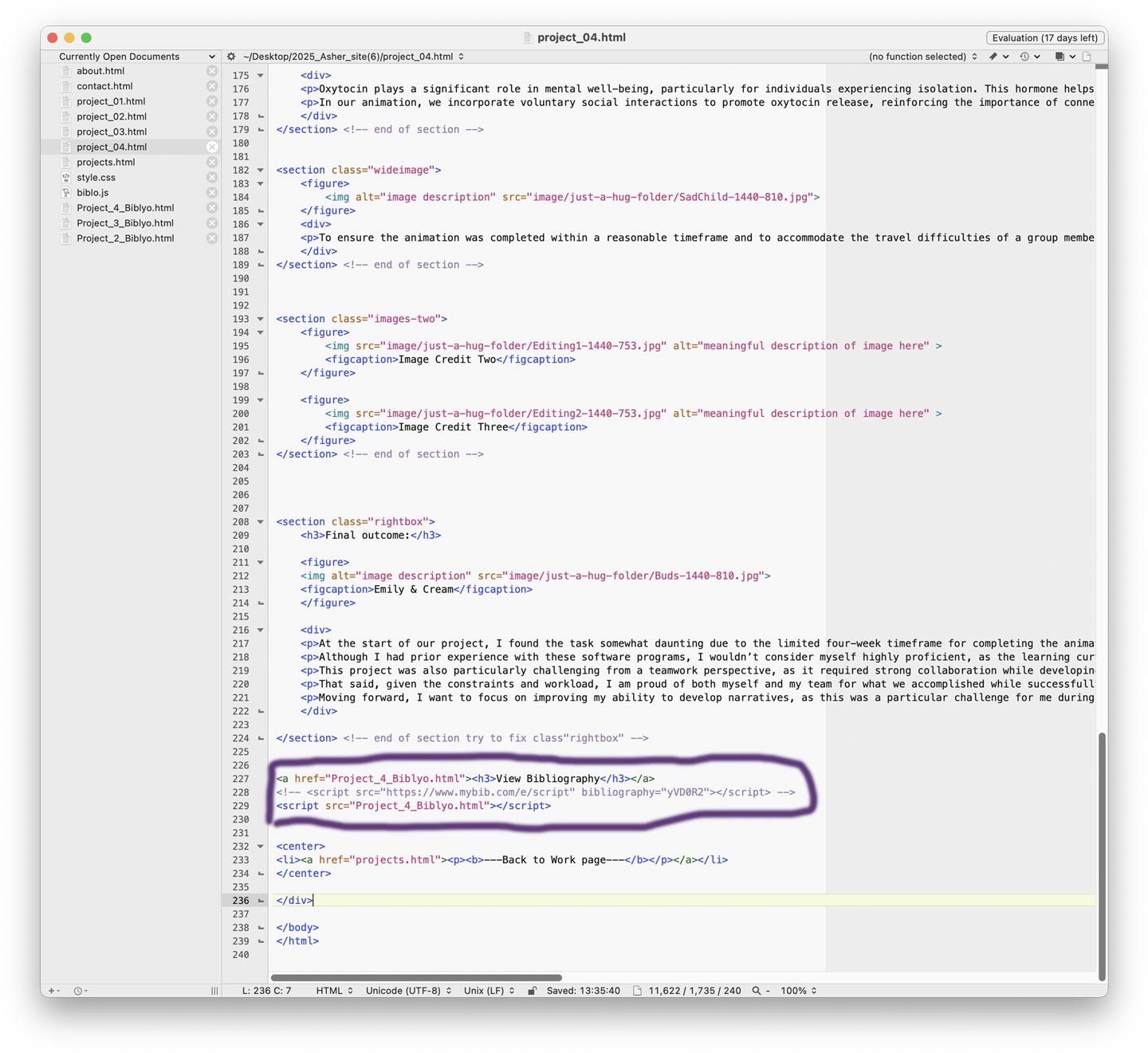This screenshot has height=1053, width=1148.
Task: Switch to project_03.html document
Action: point(112,132)
